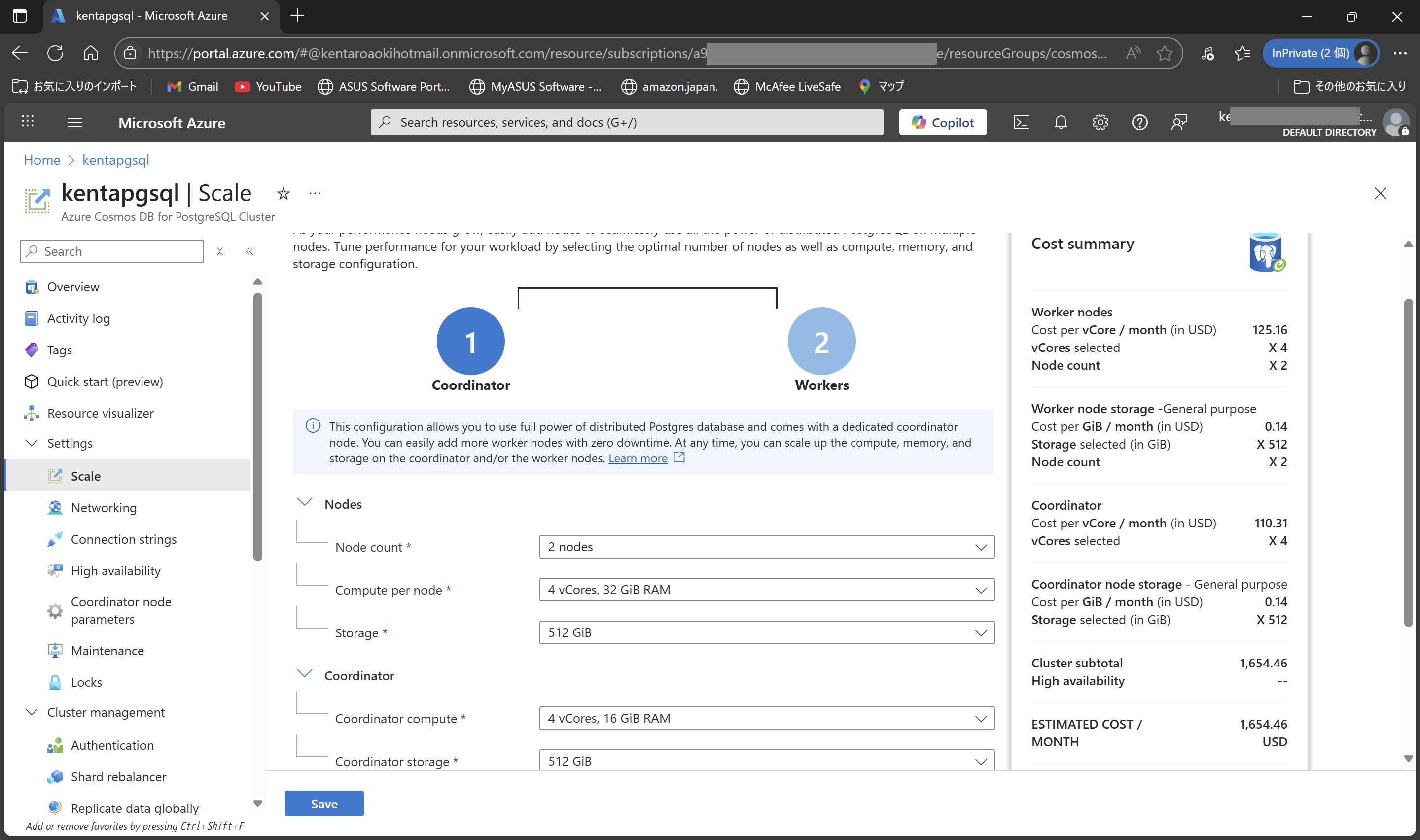Open the notifications bell
The width and height of the screenshot is (1420, 840).
pyautogui.click(x=1061, y=122)
